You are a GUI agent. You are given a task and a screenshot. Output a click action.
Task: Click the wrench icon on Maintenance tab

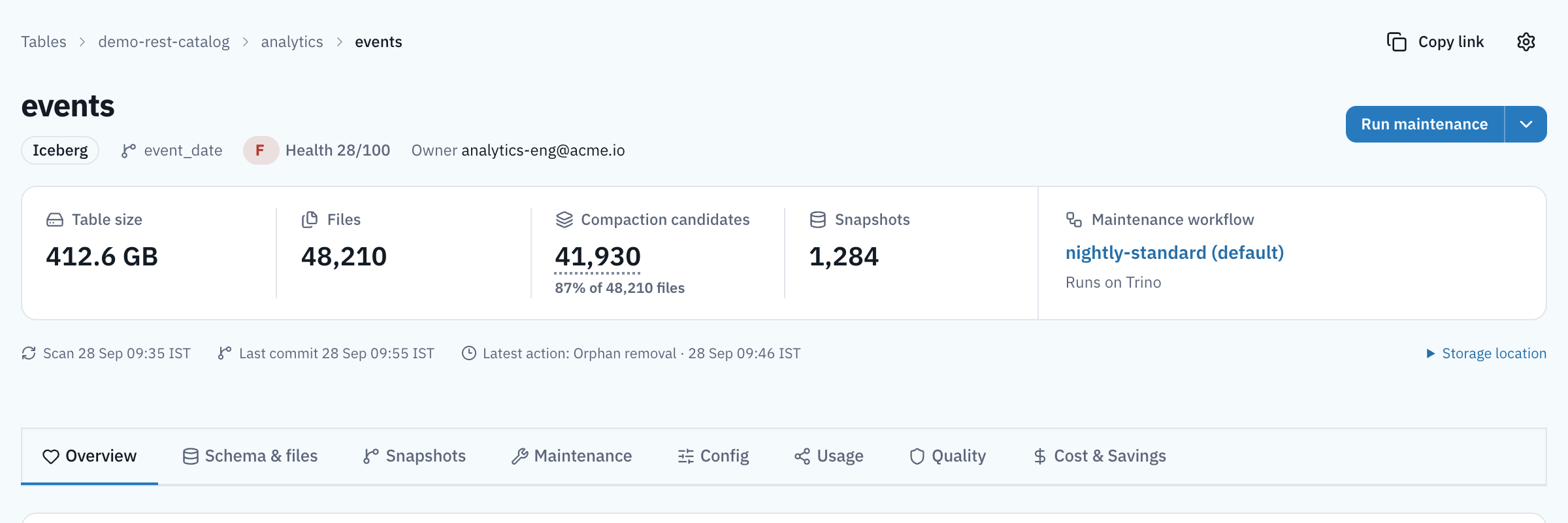(x=520, y=456)
